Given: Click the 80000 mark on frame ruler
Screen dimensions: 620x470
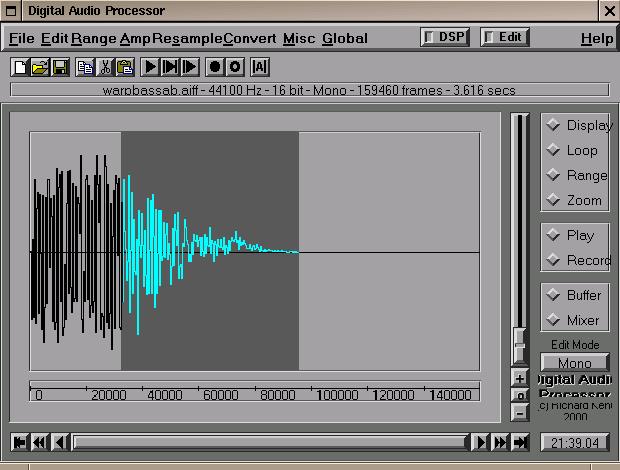Looking at the screenshot, I should (278, 395).
